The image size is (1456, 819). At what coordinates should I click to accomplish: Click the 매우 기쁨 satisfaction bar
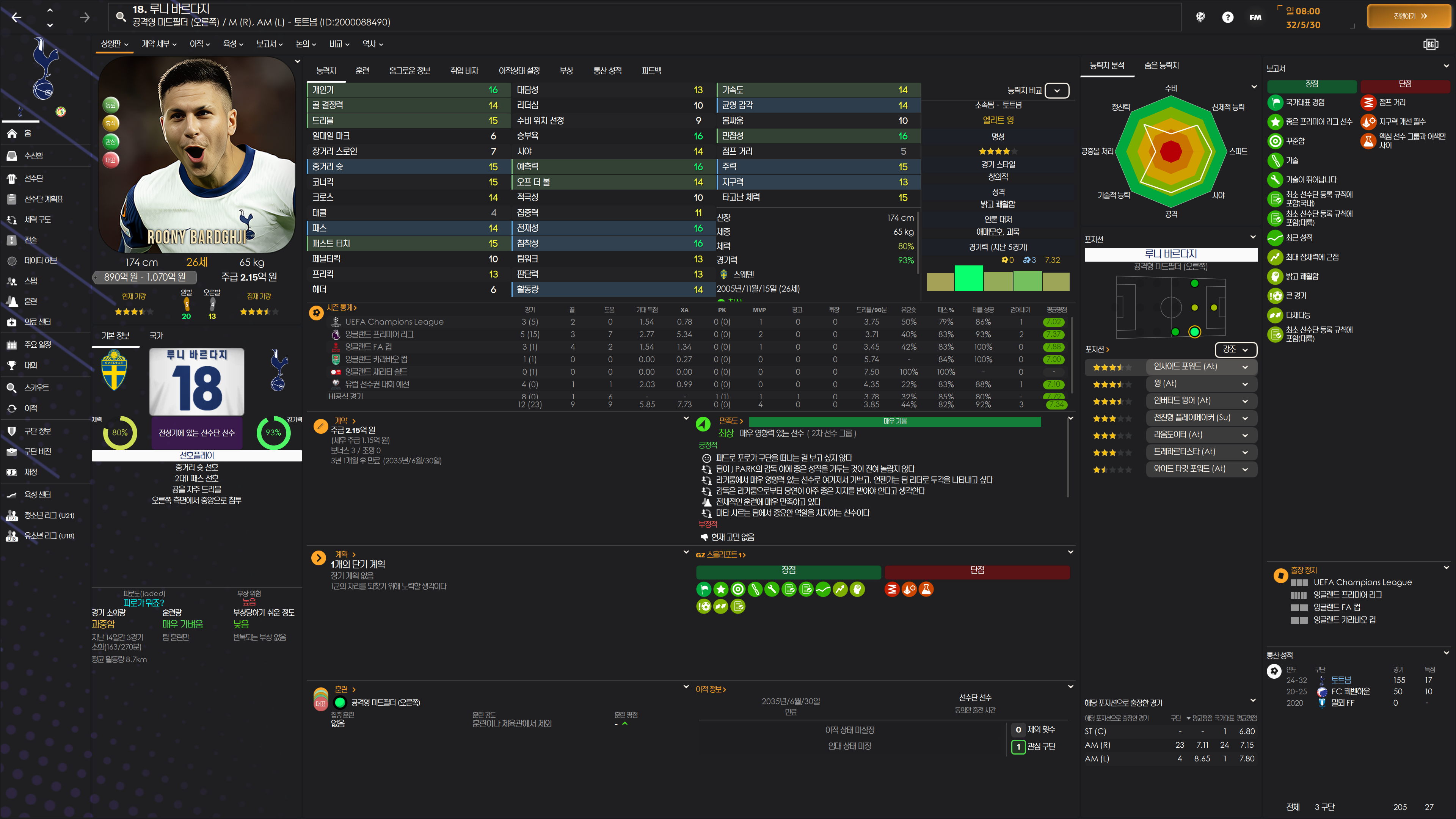pos(894,421)
